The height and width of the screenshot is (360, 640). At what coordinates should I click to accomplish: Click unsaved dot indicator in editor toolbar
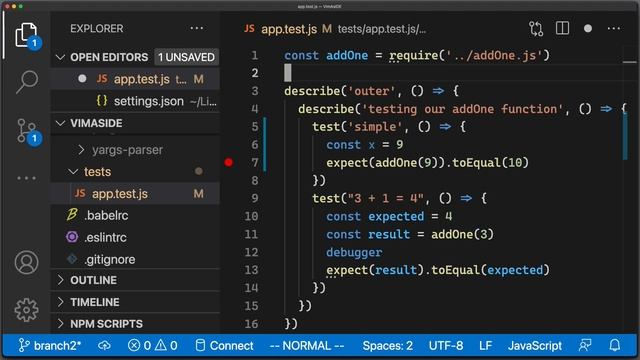[588, 29]
